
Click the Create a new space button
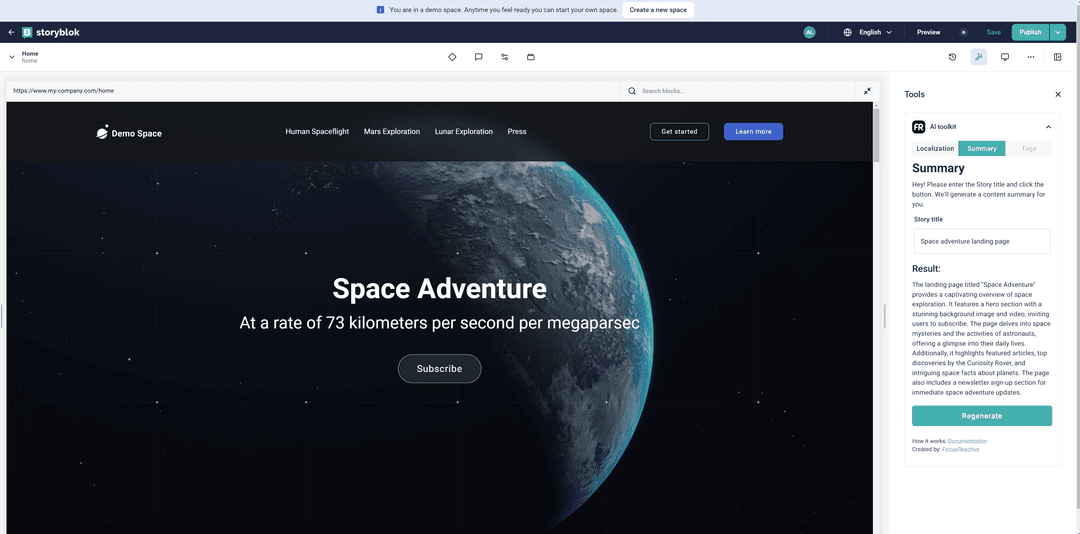(658, 10)
